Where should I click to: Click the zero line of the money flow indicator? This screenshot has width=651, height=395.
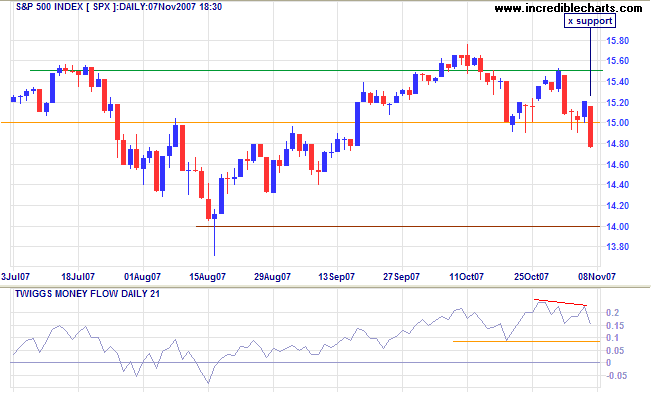pos(305,363)
